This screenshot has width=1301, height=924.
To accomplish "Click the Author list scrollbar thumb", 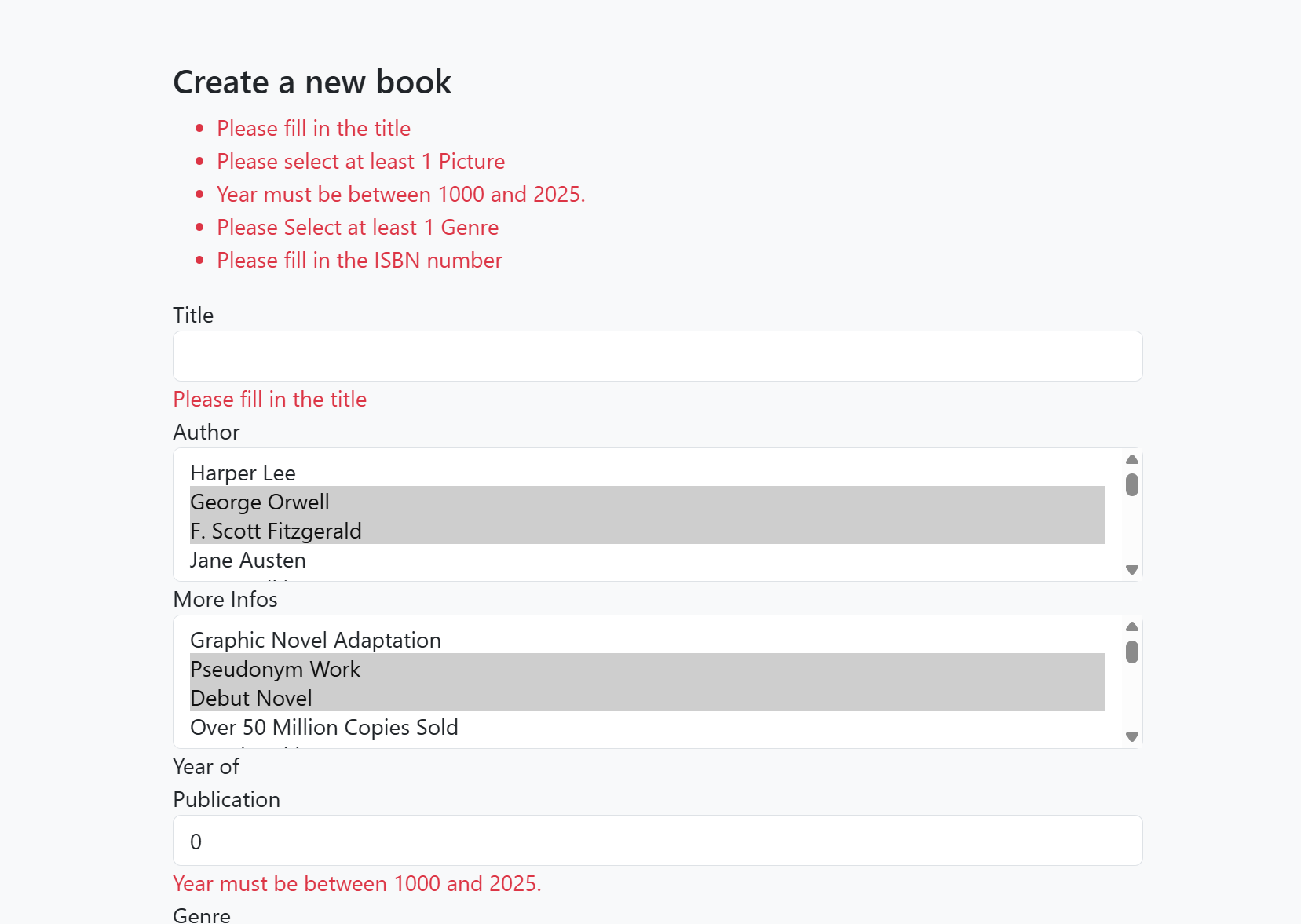I will point(1131,484).
